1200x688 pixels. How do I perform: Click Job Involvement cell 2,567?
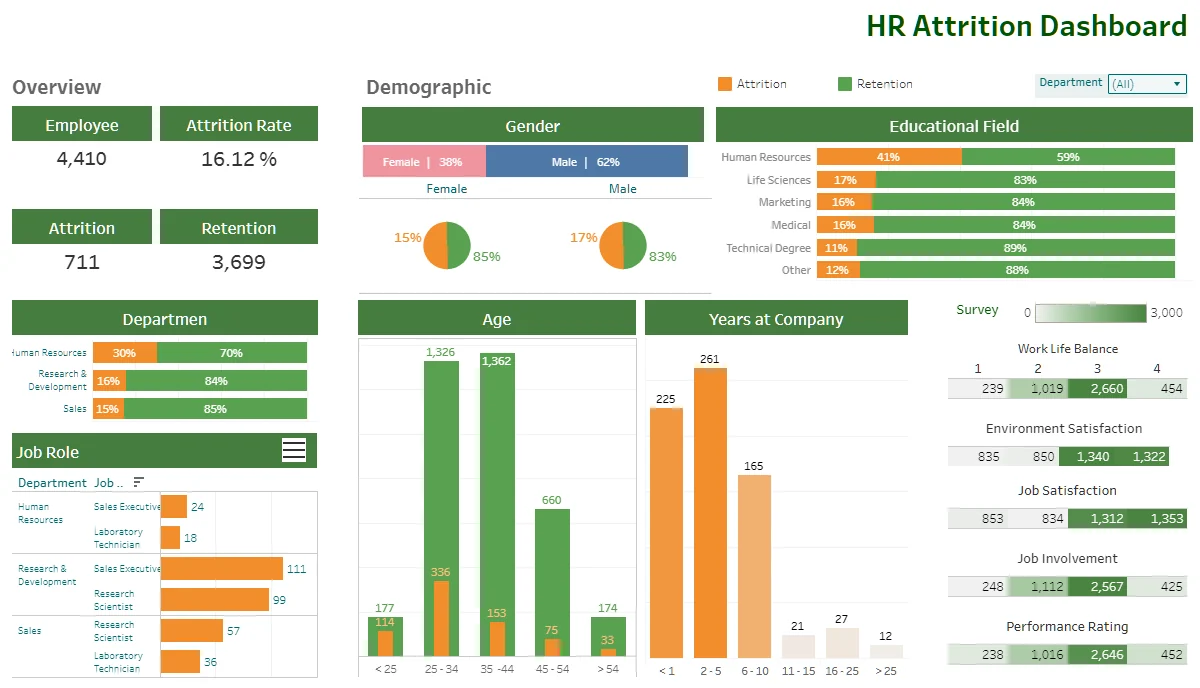coord(1098,586)
